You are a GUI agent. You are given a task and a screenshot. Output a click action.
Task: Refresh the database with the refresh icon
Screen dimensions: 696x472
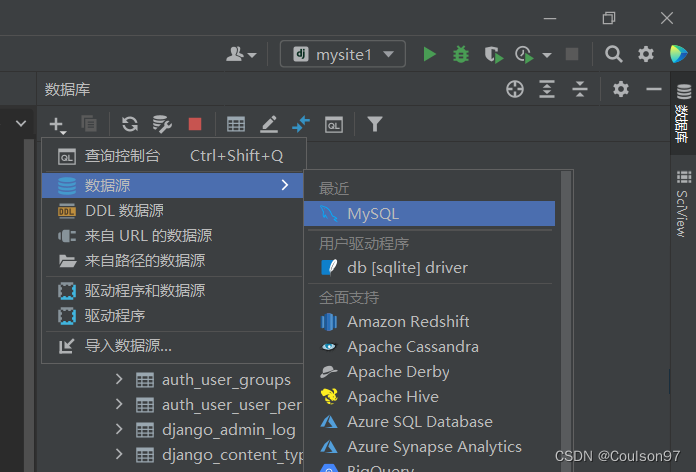[130, 124]
